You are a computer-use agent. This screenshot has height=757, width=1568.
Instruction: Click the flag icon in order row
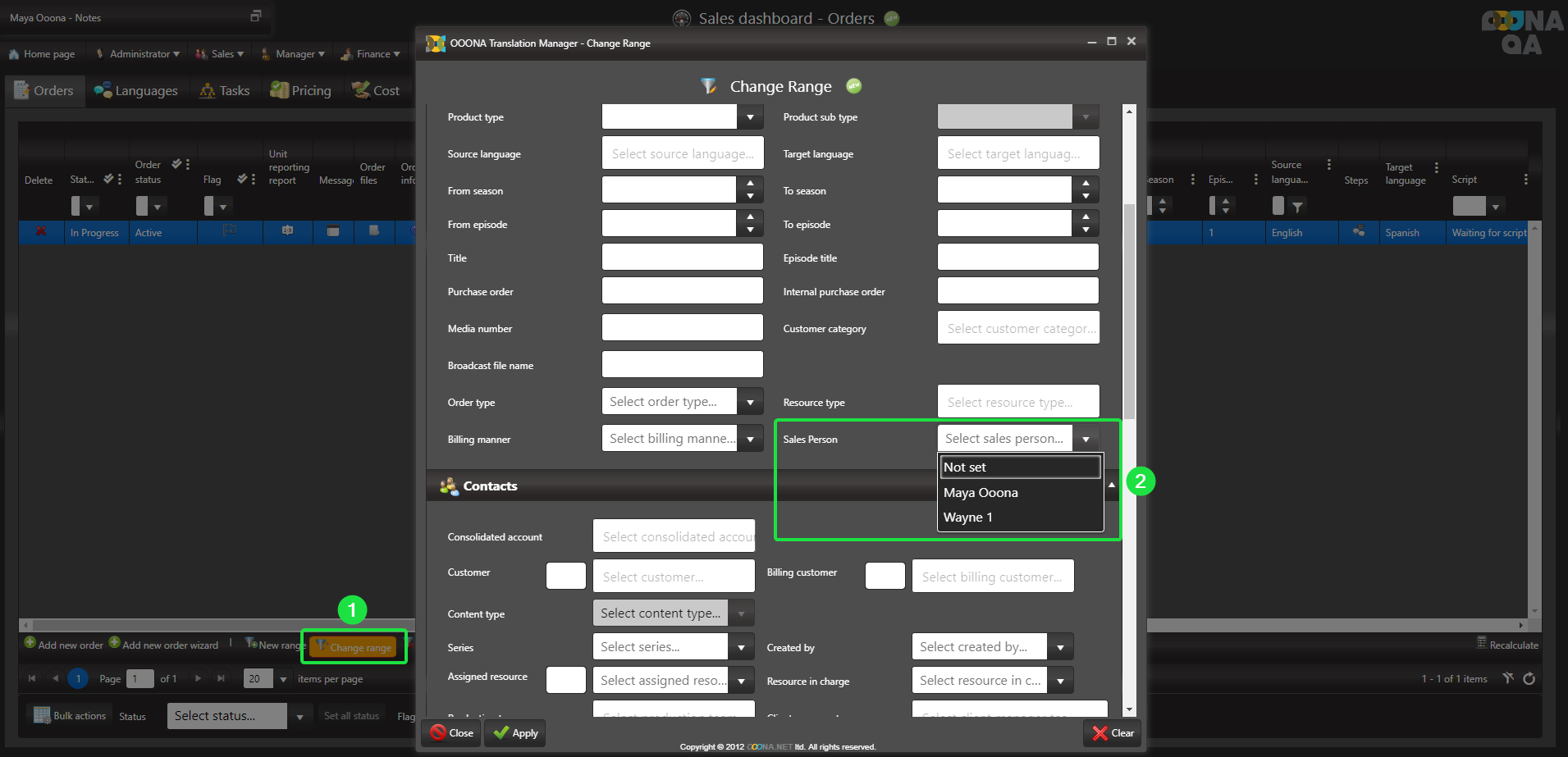point(229,231)
